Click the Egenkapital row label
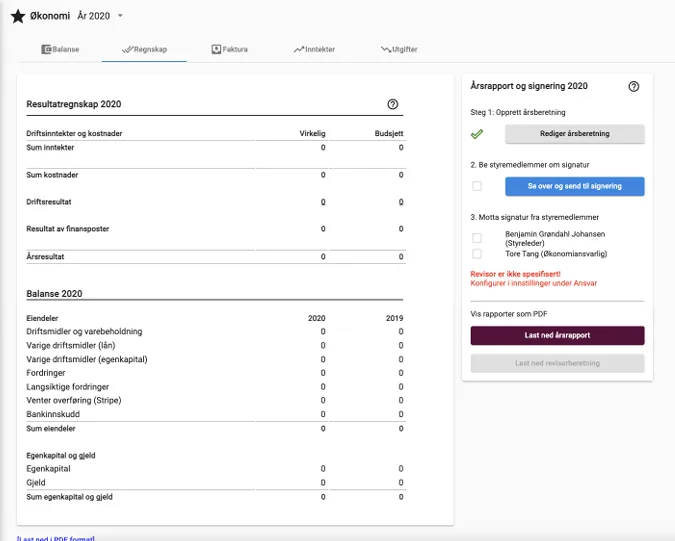The height and width of the screenshot is (541, 675). coord(48,469)
